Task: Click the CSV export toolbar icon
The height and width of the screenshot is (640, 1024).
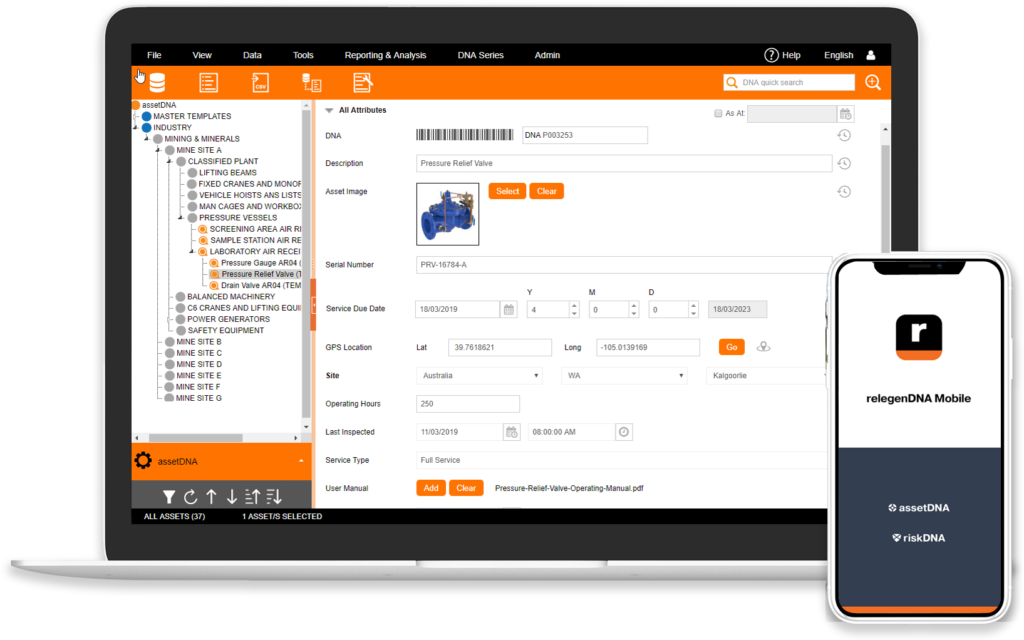Action: [260, 83]
